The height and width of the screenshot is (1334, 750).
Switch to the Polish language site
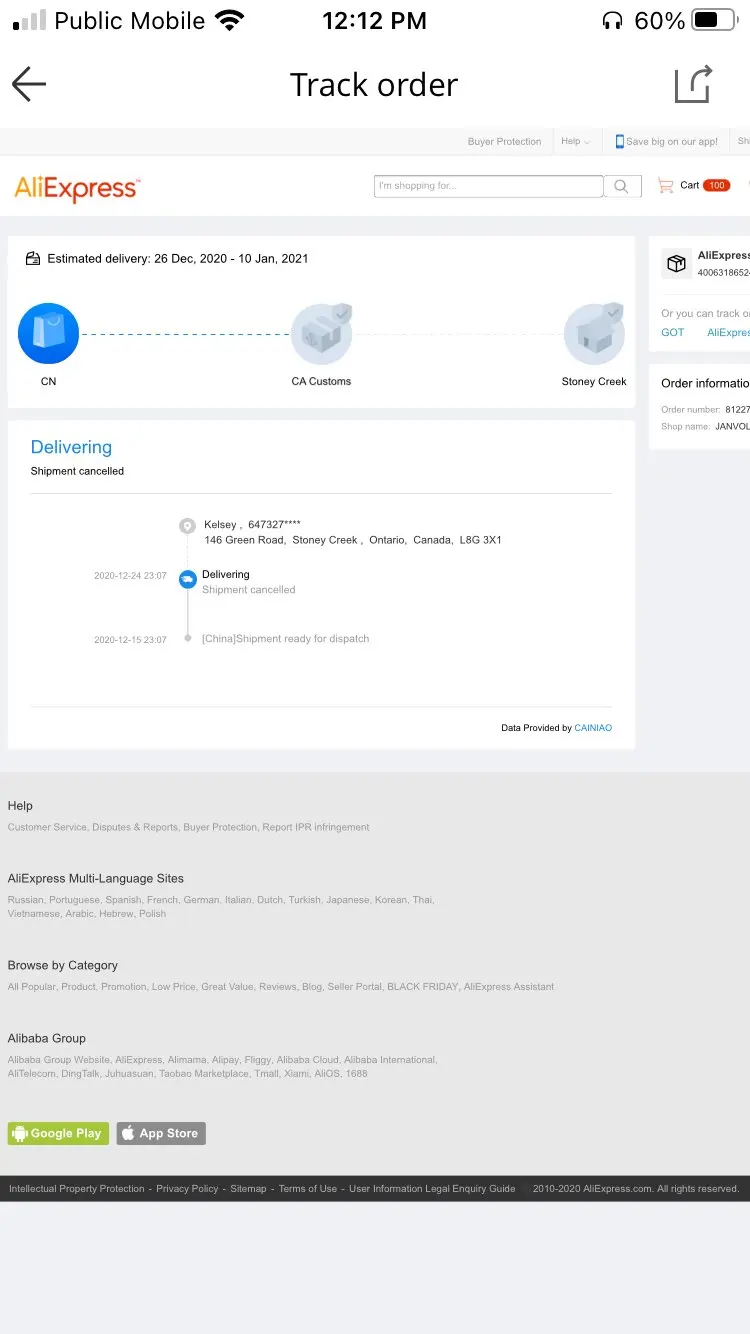click(x=152, y=914)
